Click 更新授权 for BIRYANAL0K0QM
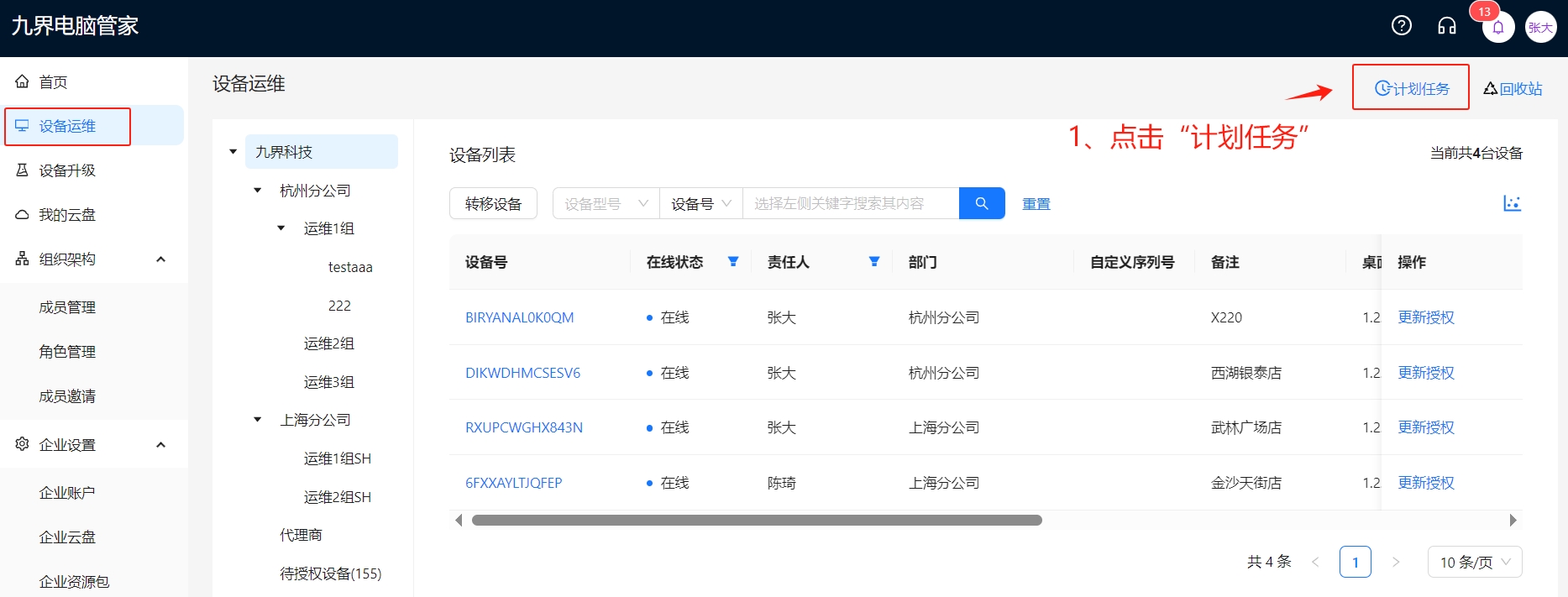Screen dimensions: 1568x597 pos(1426,317)
